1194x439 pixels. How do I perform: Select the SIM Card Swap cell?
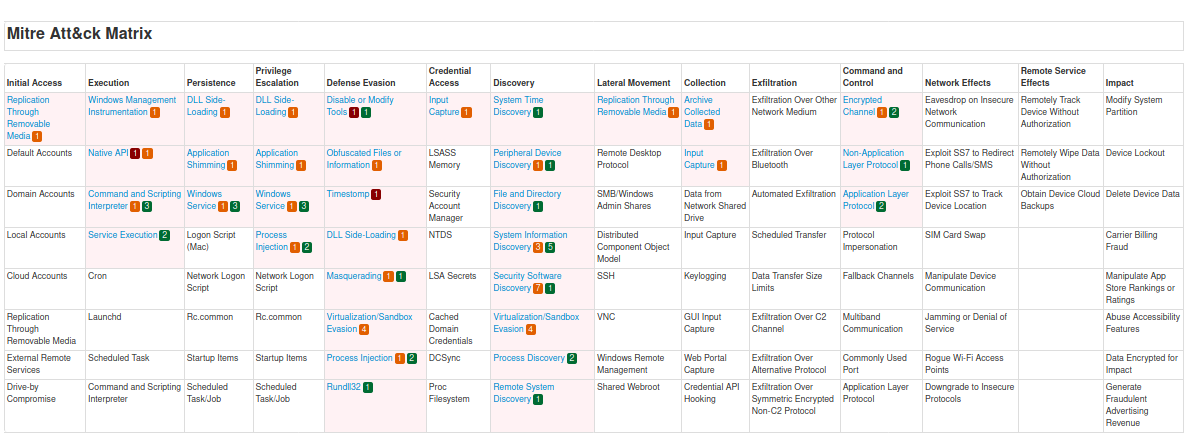(x=970, y=248)
